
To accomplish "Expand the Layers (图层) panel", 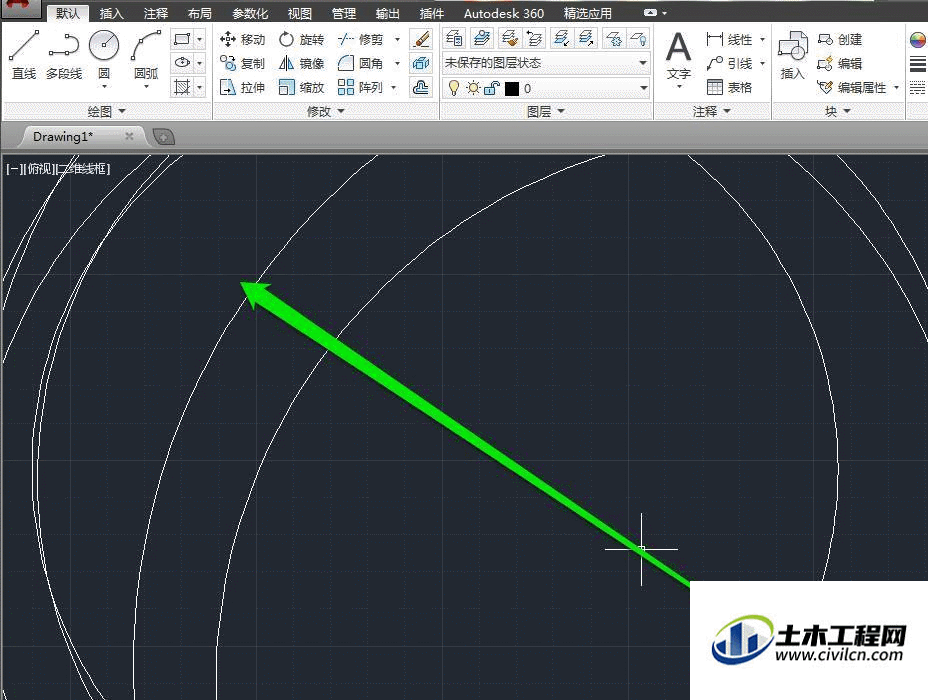I will point(546,111).
